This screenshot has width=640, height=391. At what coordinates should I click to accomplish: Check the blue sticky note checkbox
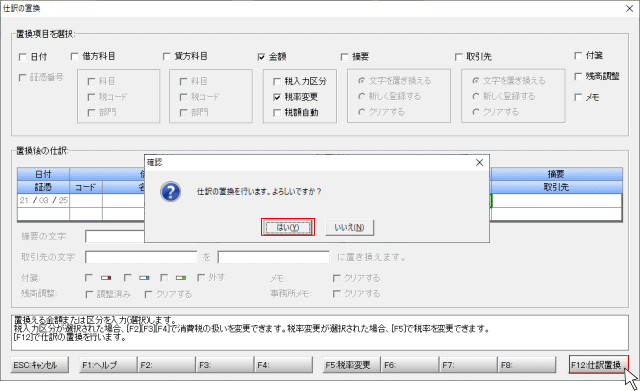point(128,278)
